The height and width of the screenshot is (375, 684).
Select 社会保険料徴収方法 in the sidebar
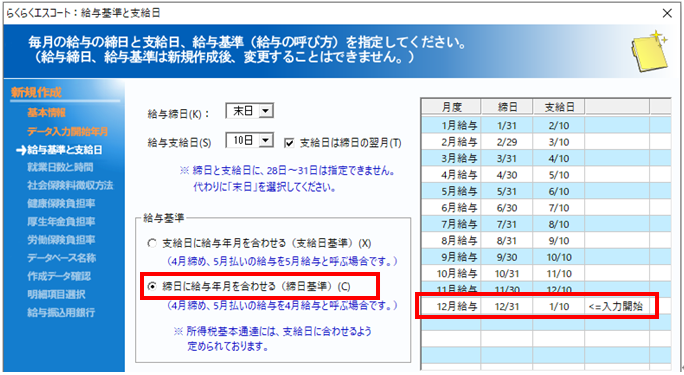[70, 185]
